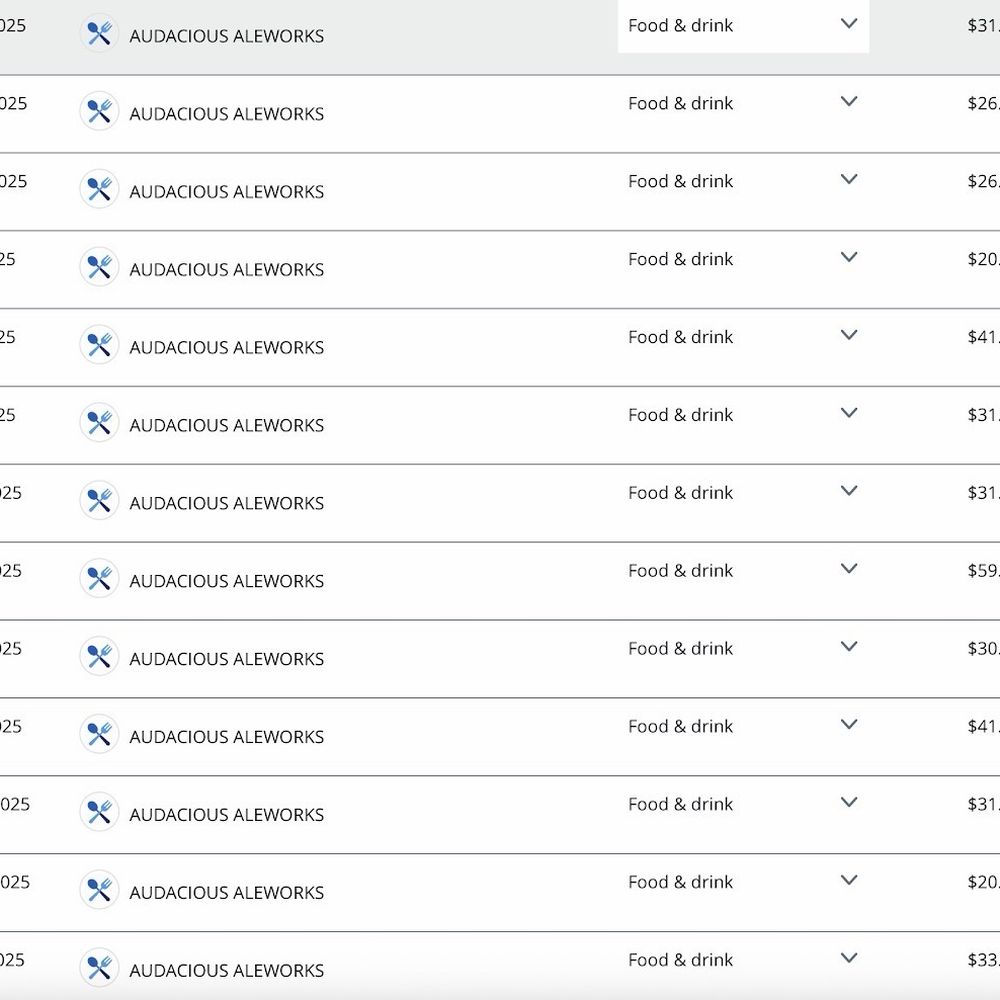Image resolution: width=1000 pixels, height=1000 pixels.
Task: Click the fork-and-spoon icon in the highlighted top row
Action: pyautogui.click(x=99, y=33)
